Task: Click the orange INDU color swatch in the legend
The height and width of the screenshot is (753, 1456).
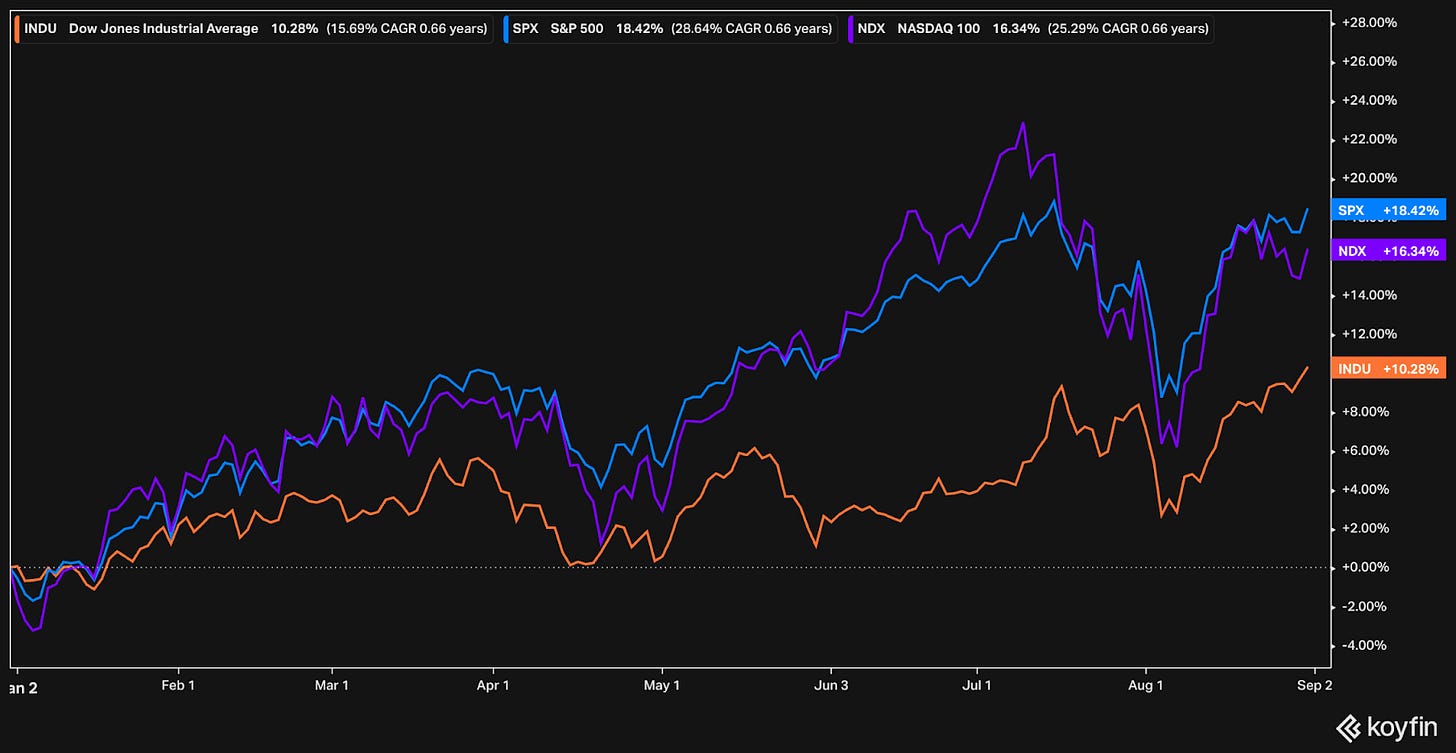Action: pyautogui.click(x=16, y=29)
